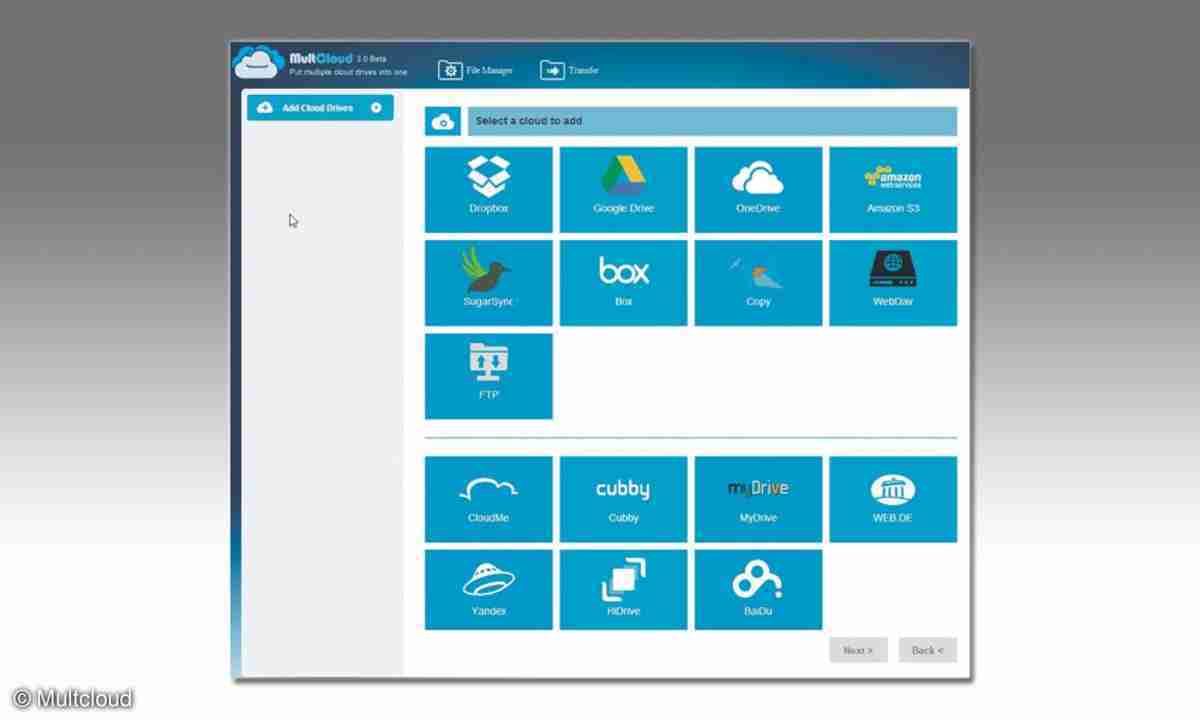Select the Yandex cloud tile
This screenshot has height=720, width=1200.
pos(488,590)
